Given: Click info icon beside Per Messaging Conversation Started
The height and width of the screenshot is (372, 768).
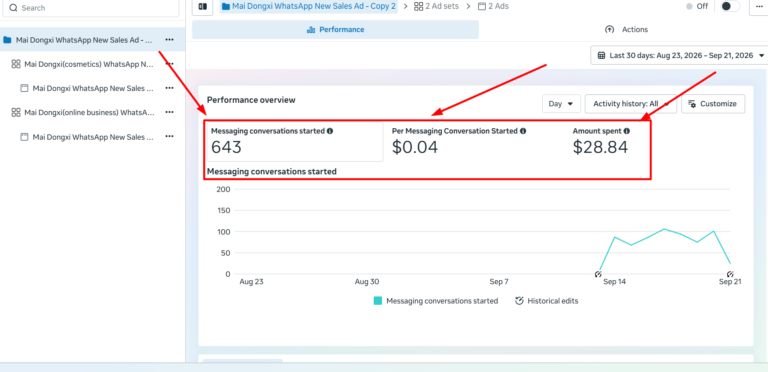Looking at the screenshot, I should pos(523,131).
